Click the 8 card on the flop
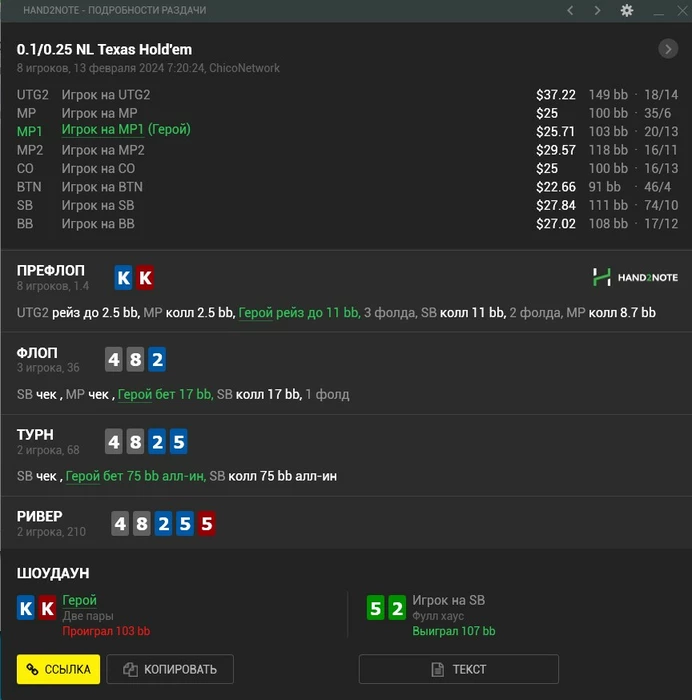The height and width of the screenshot is (700, 692). [x=135, y=359]
